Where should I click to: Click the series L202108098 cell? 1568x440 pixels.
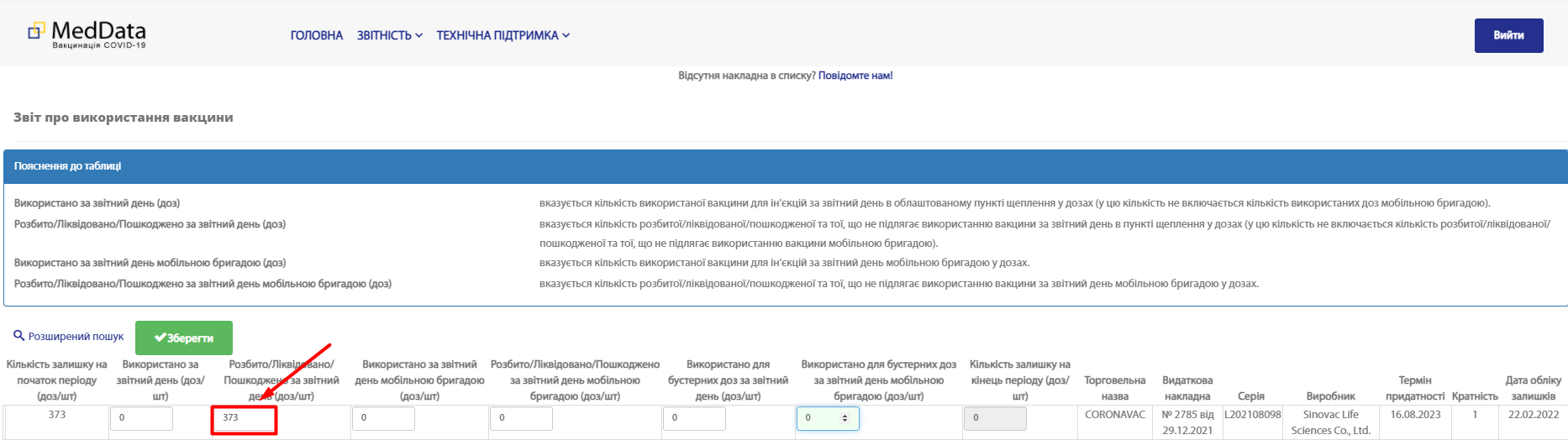(1252, 415)
